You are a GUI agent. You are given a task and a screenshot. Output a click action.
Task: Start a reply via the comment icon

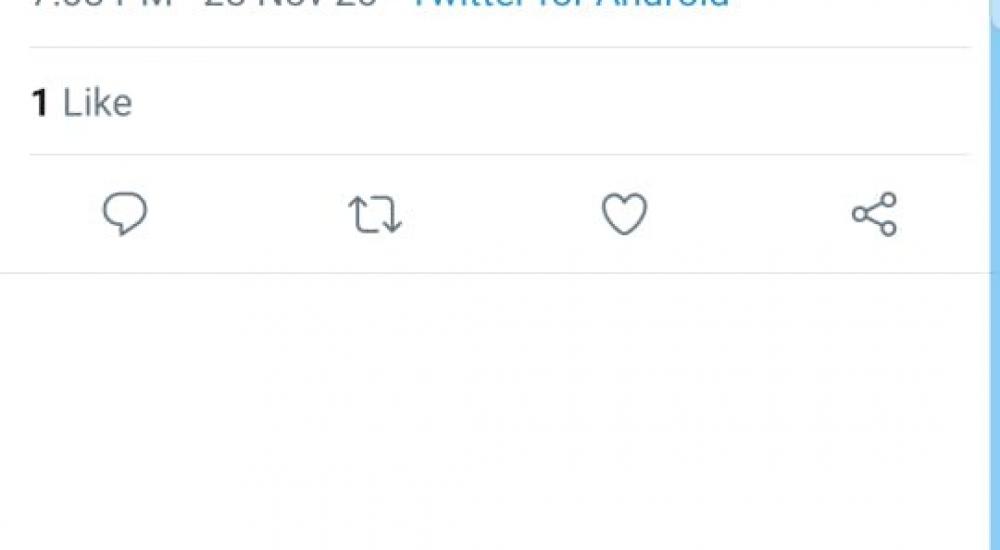(x=126, y=214)
